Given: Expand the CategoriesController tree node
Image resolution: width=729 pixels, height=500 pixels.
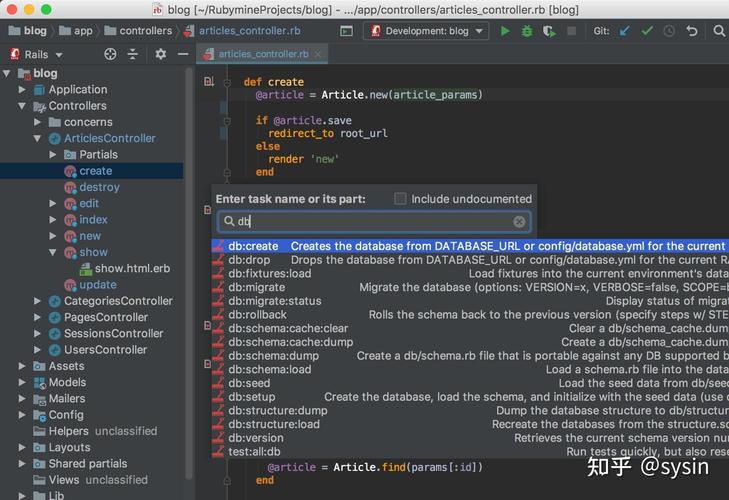Looking at the screenshot, I should tap(38, 301).
